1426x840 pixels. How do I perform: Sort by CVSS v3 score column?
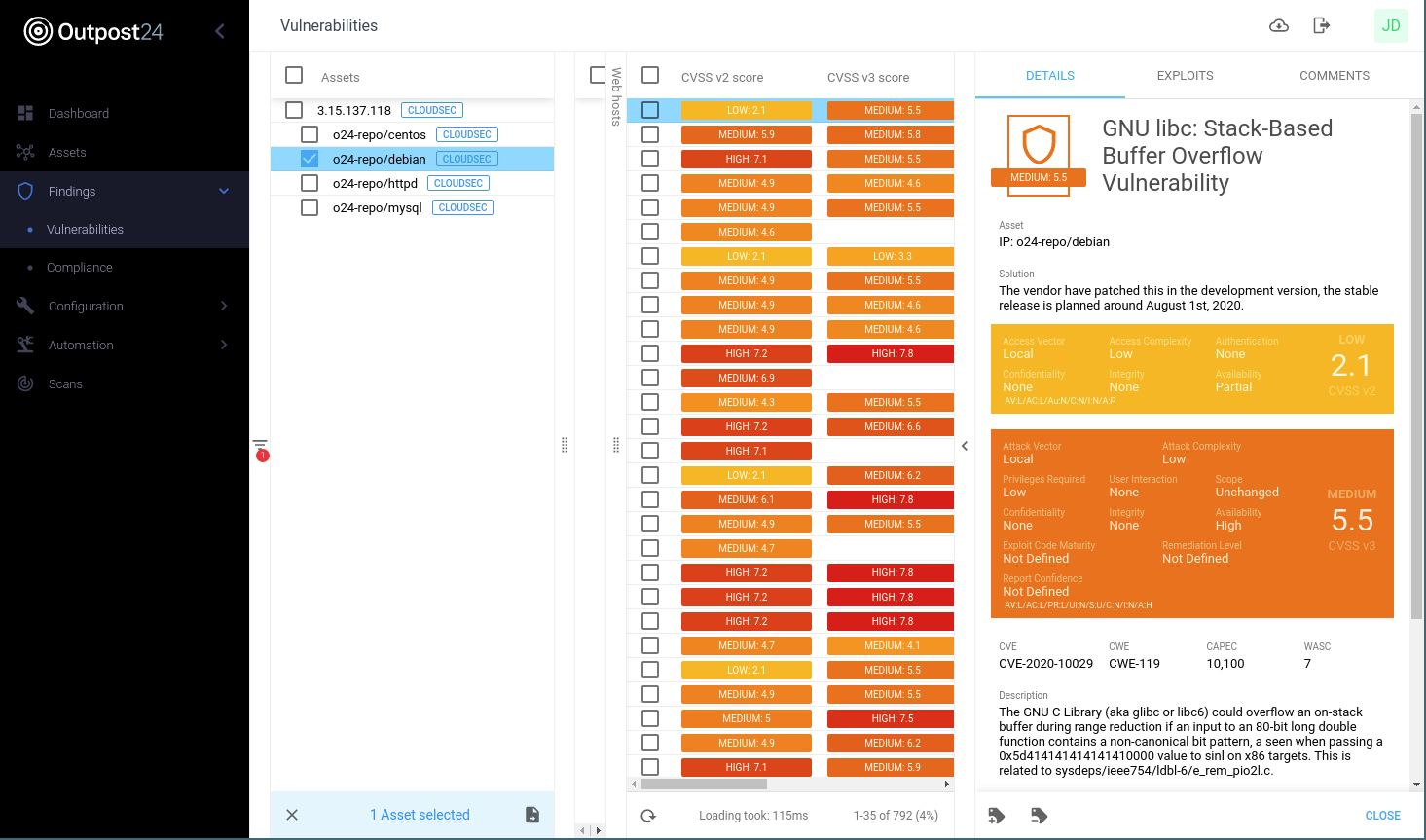pos(868,77)
